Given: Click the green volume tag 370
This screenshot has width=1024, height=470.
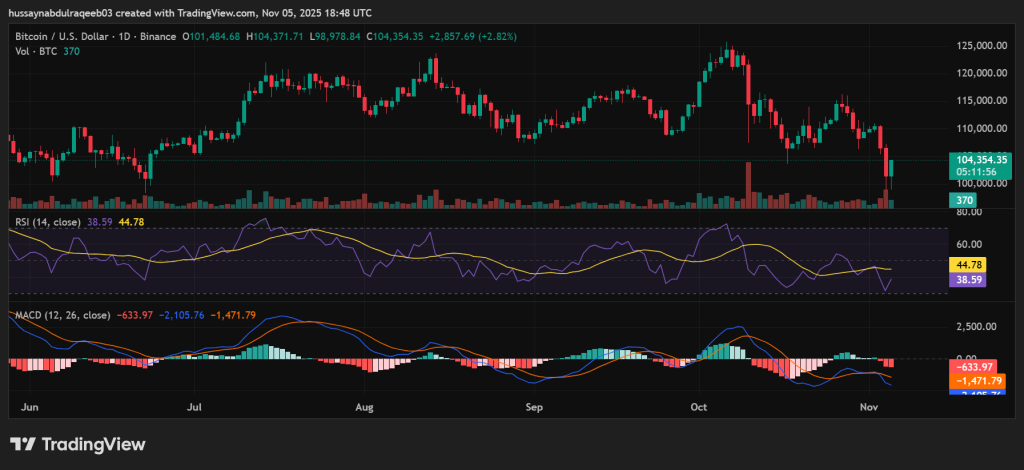Looking at the screenshot, I should tap(962, 200).
